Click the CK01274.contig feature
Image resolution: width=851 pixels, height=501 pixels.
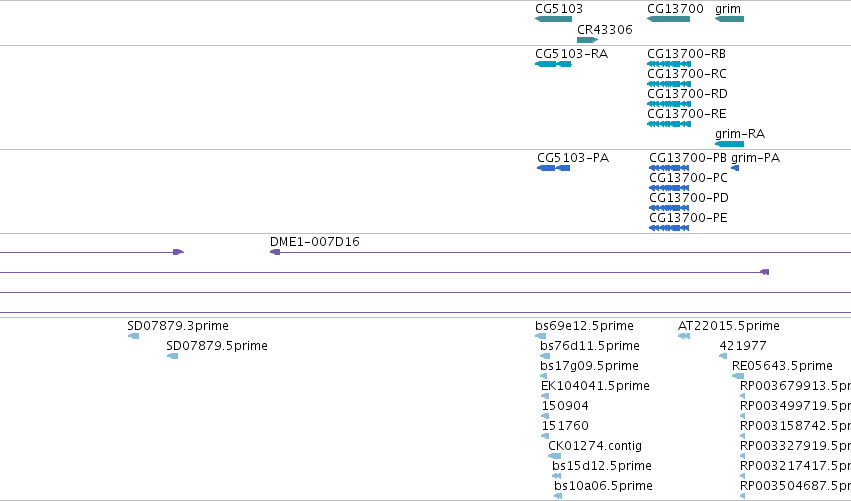(555, 456)
